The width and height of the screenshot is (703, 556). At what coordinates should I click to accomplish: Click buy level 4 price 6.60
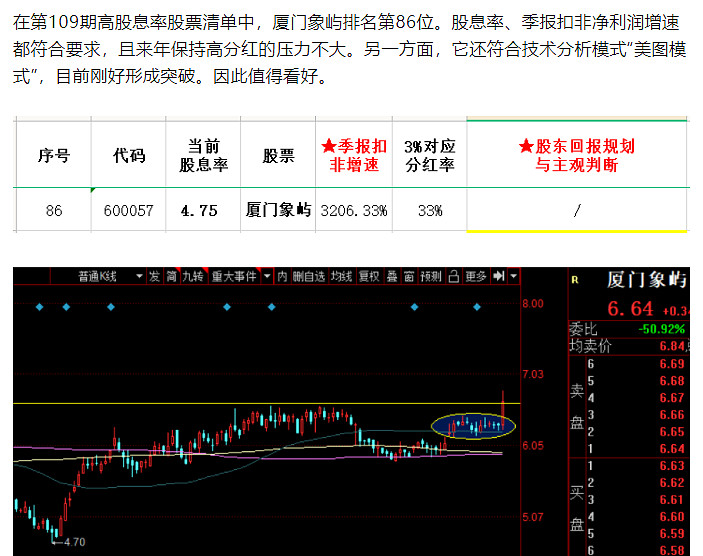pyautogui.click(x=672, y=517)
